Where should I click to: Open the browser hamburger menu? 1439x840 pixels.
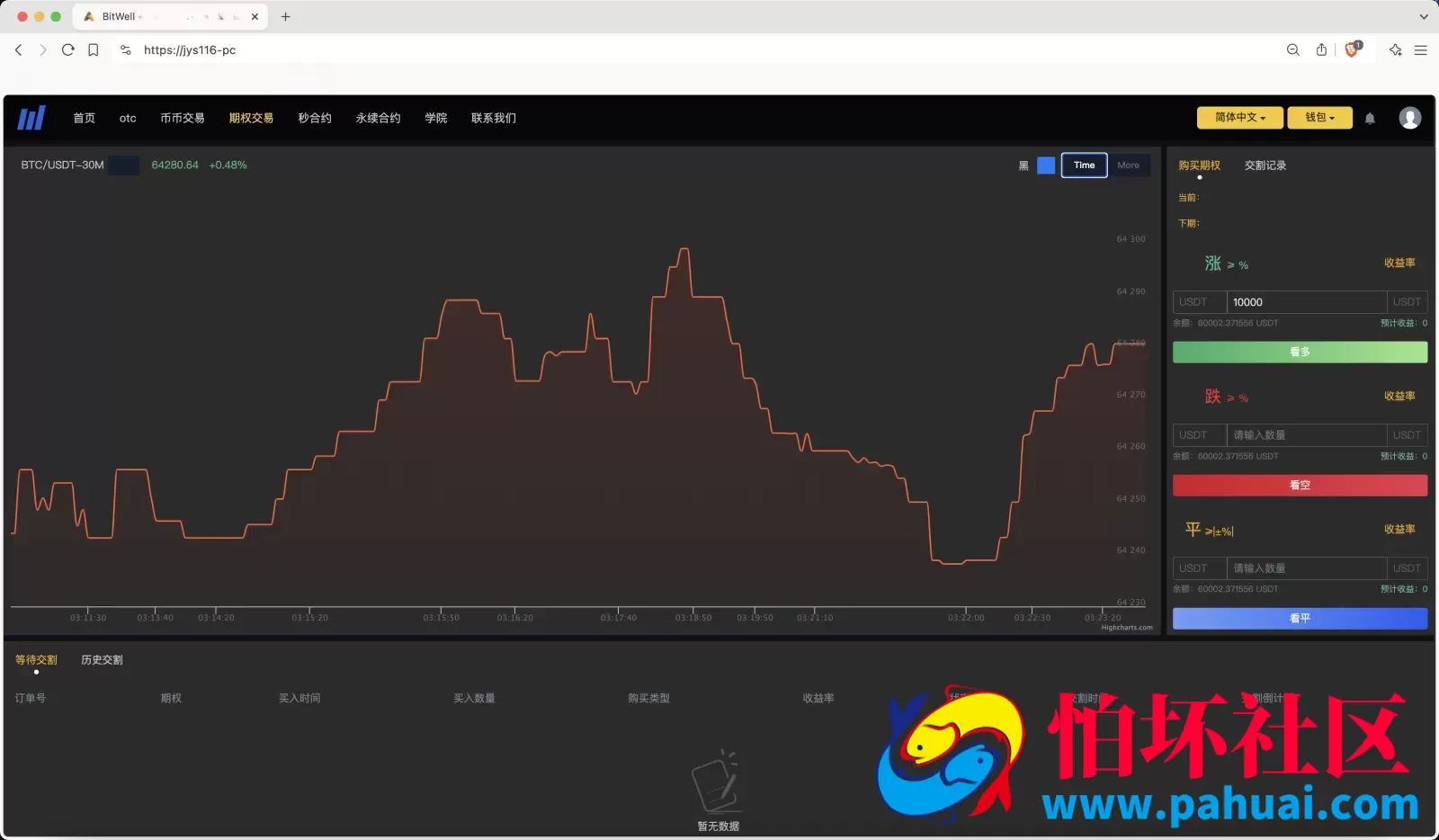1421,50
